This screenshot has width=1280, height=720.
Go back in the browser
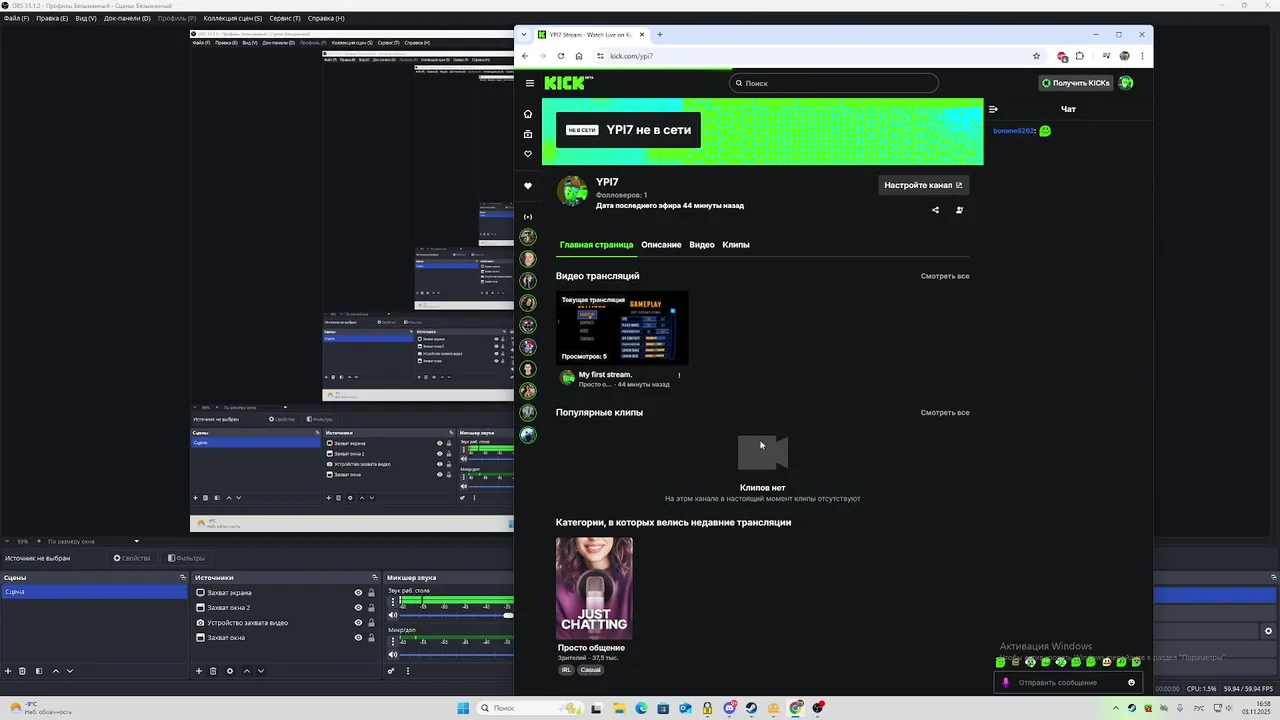[525, 56]
